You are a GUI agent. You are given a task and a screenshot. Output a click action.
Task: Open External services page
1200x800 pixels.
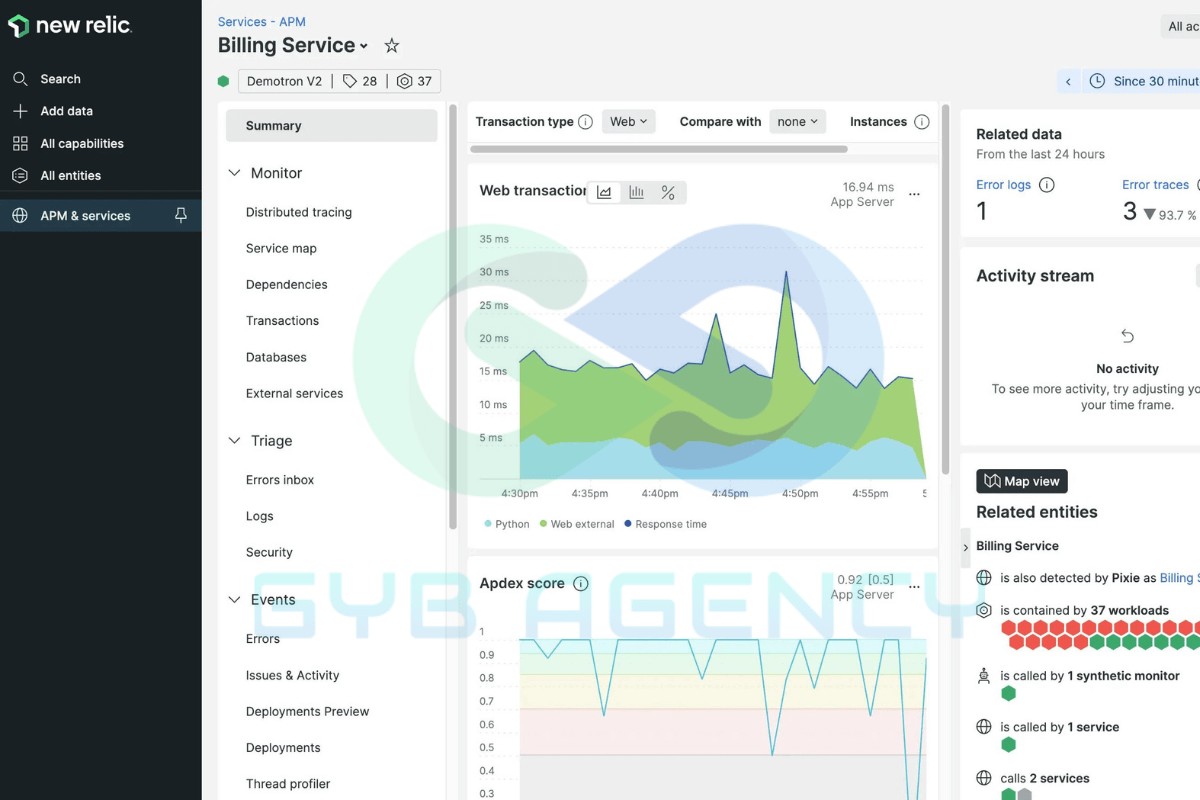[294, 393]
